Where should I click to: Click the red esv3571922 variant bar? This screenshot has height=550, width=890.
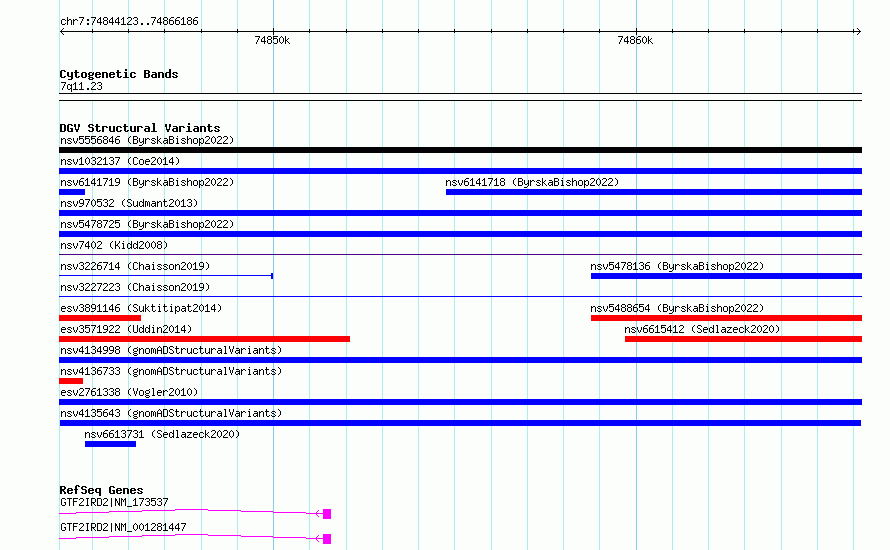pyautogui.click(x=204, y=339)
